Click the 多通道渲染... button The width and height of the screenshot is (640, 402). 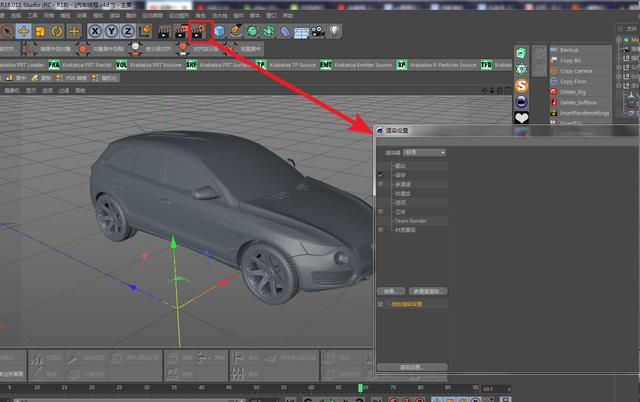tap(427, 291)
